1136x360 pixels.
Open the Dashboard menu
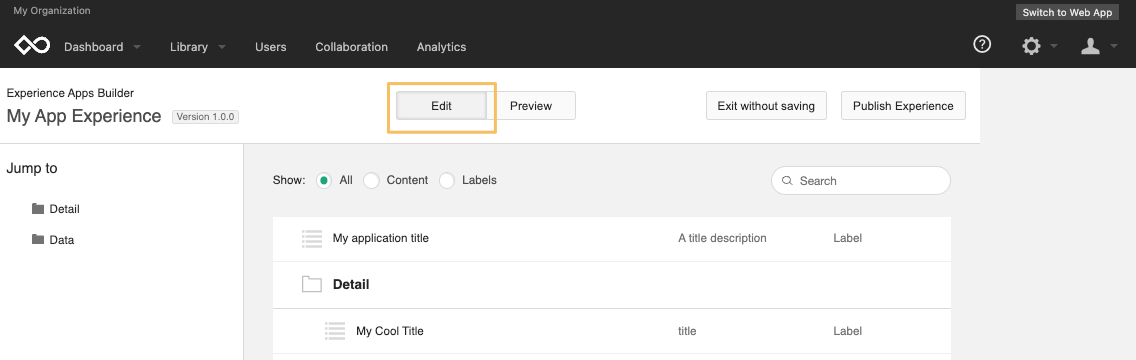click(93, 46)
